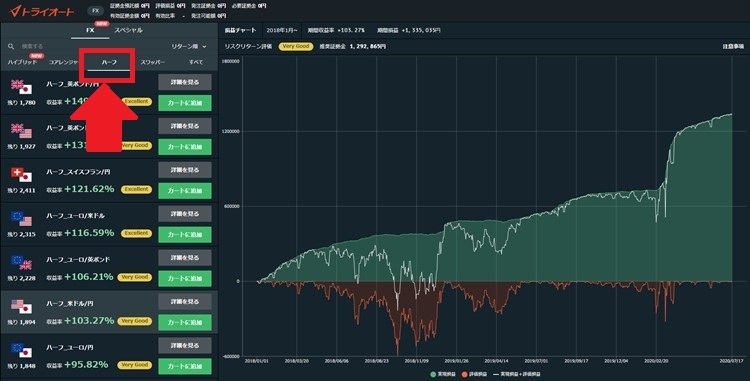Click the Very Good badge on ハーフ_米ドル/円
750x381 pixels.
(134, 321)
